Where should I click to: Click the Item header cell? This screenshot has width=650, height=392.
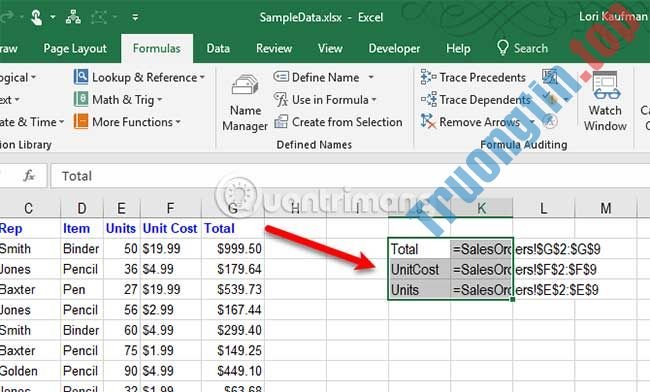click(82, 228)
